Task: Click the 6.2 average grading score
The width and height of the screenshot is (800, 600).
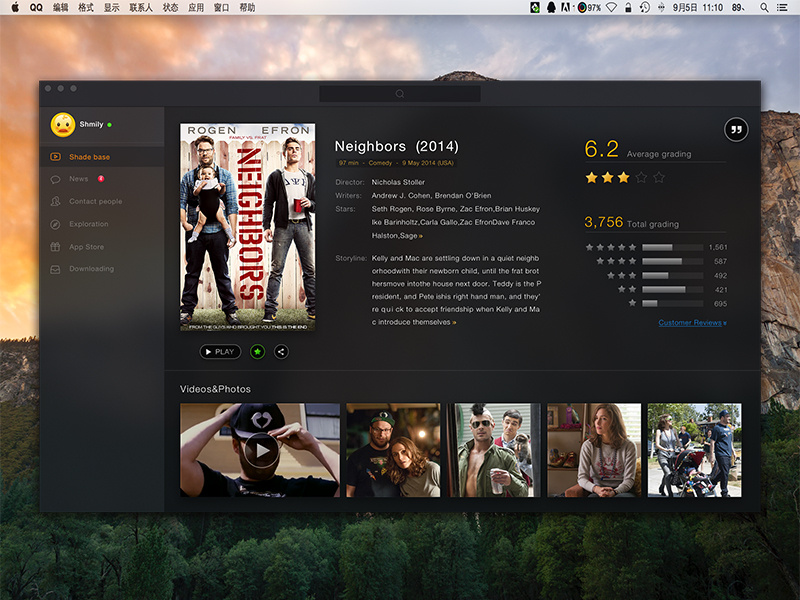Action: [602, 149]
